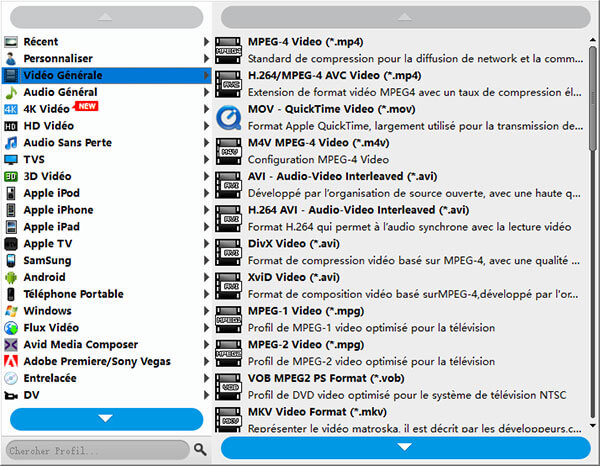Click the Récent category icon
600x466 pixels.
click(11, 42)
